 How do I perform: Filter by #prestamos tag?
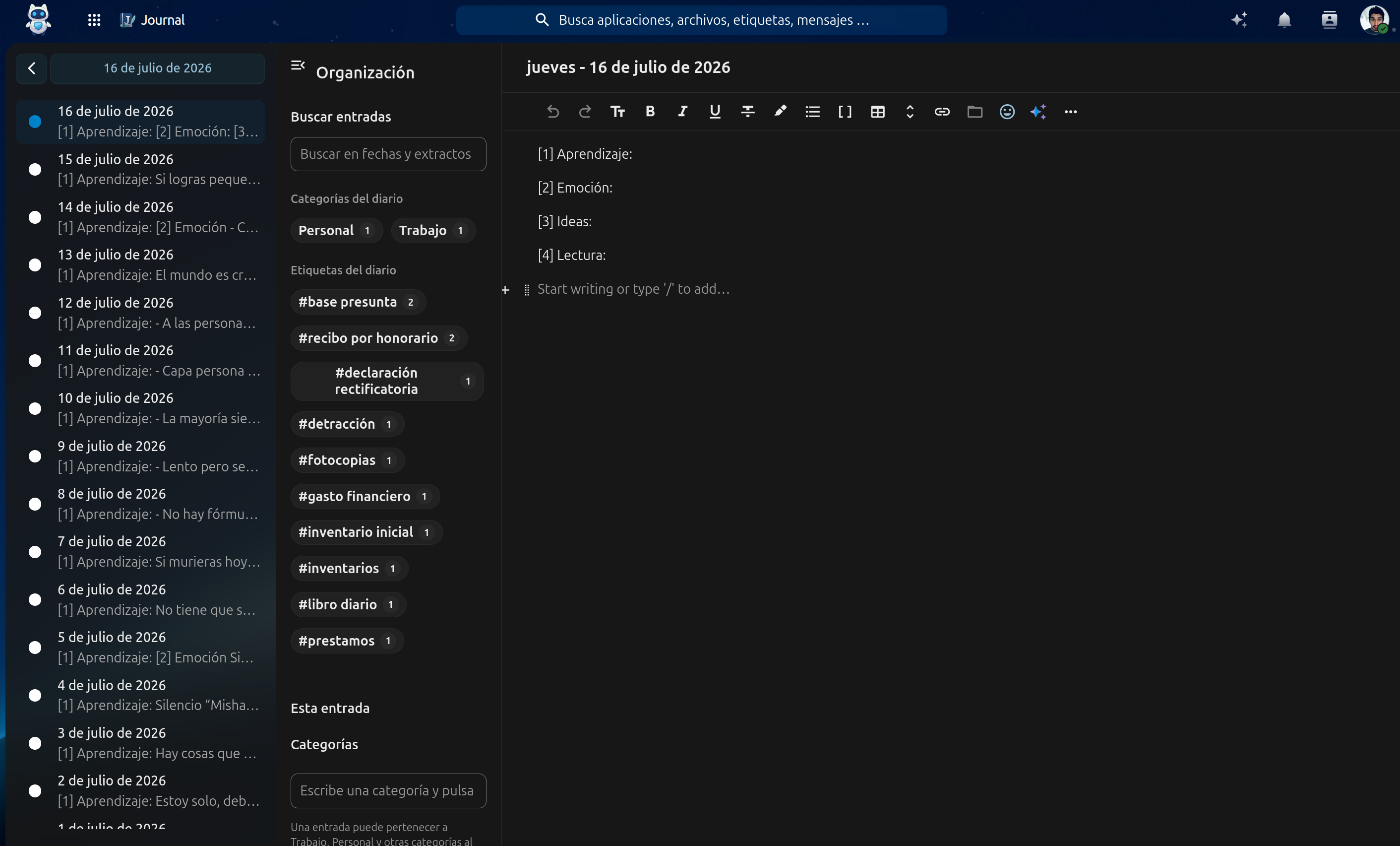click(x=347, y=641)
